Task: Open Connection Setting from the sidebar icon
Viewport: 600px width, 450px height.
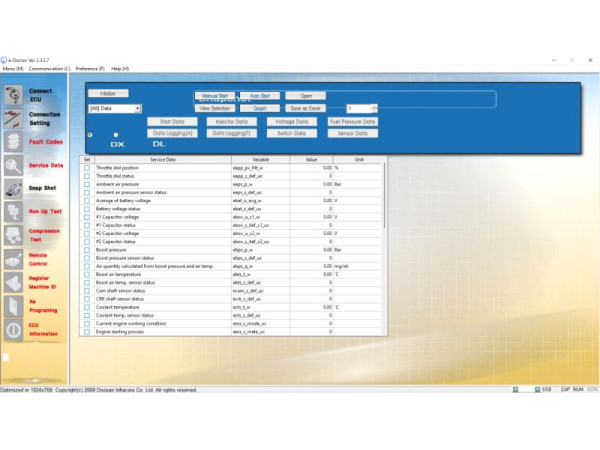Action: (13, 119)
